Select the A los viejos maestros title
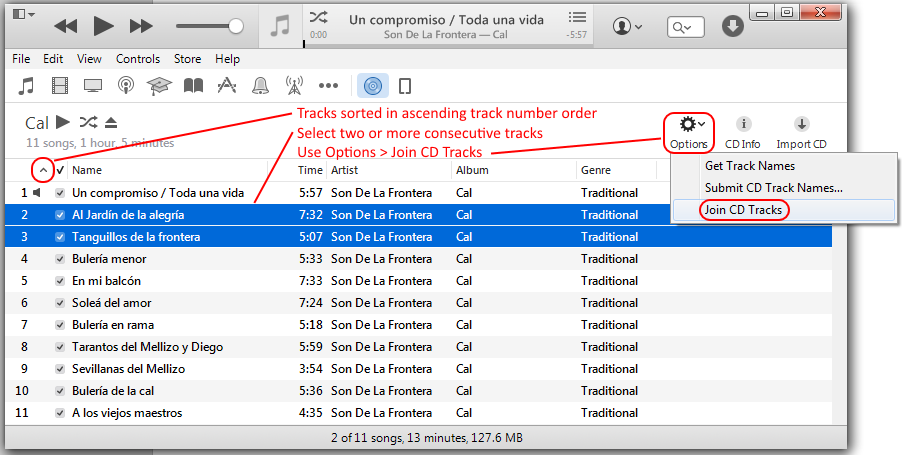902x455 pixels. (127, 413)
